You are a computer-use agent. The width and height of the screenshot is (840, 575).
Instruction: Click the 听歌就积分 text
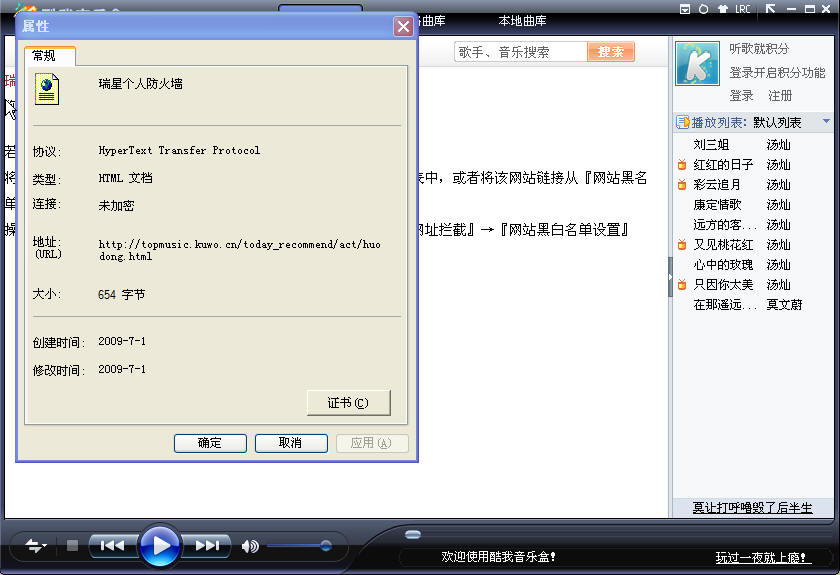[x=759, y=49]
